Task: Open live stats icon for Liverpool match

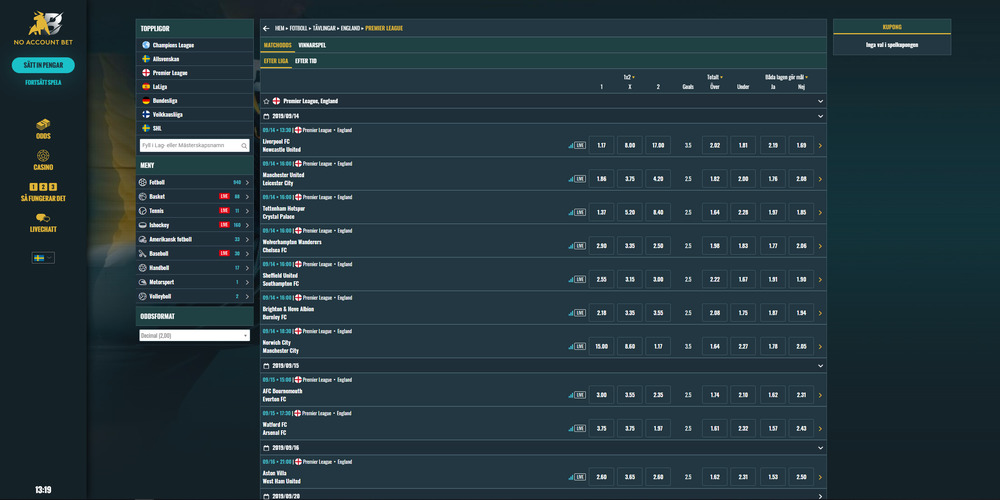Action: pos(571,145)
